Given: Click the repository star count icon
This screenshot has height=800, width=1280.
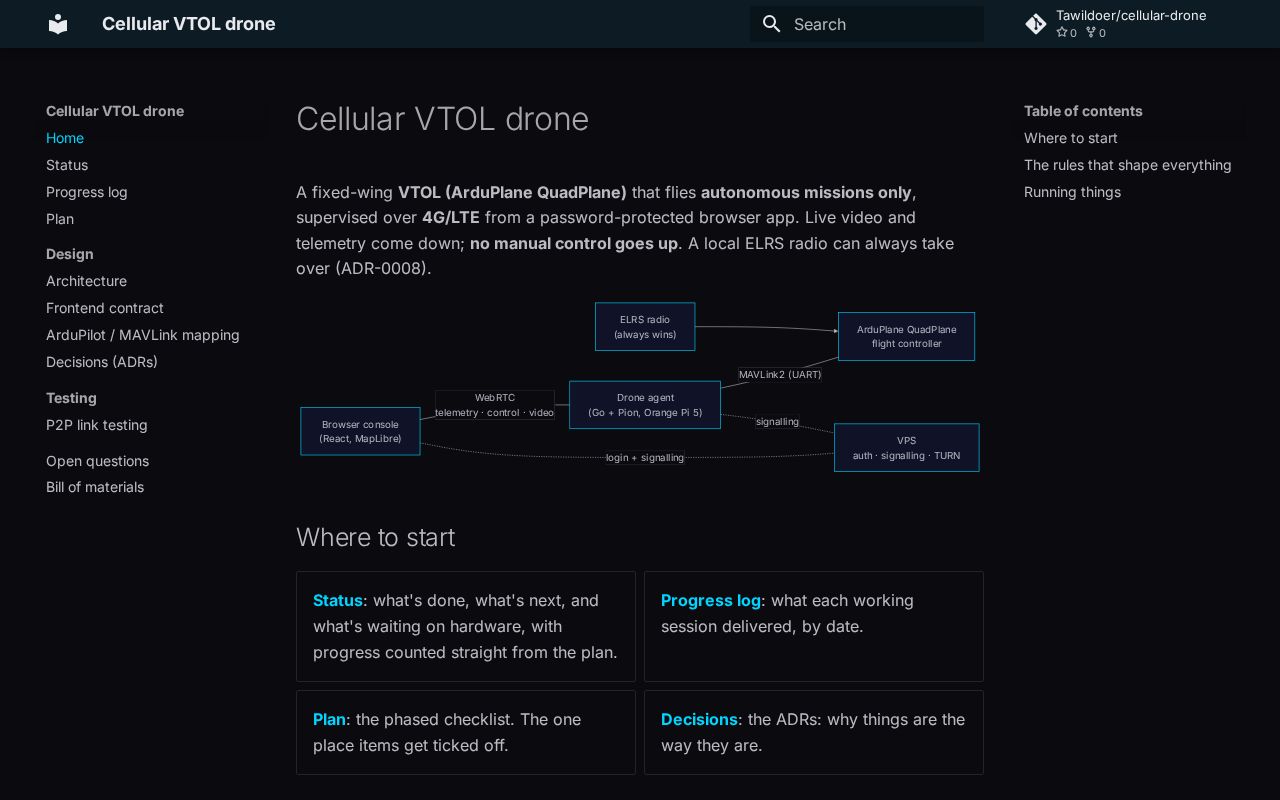Looking at the screenshot, I should 1062,33.
